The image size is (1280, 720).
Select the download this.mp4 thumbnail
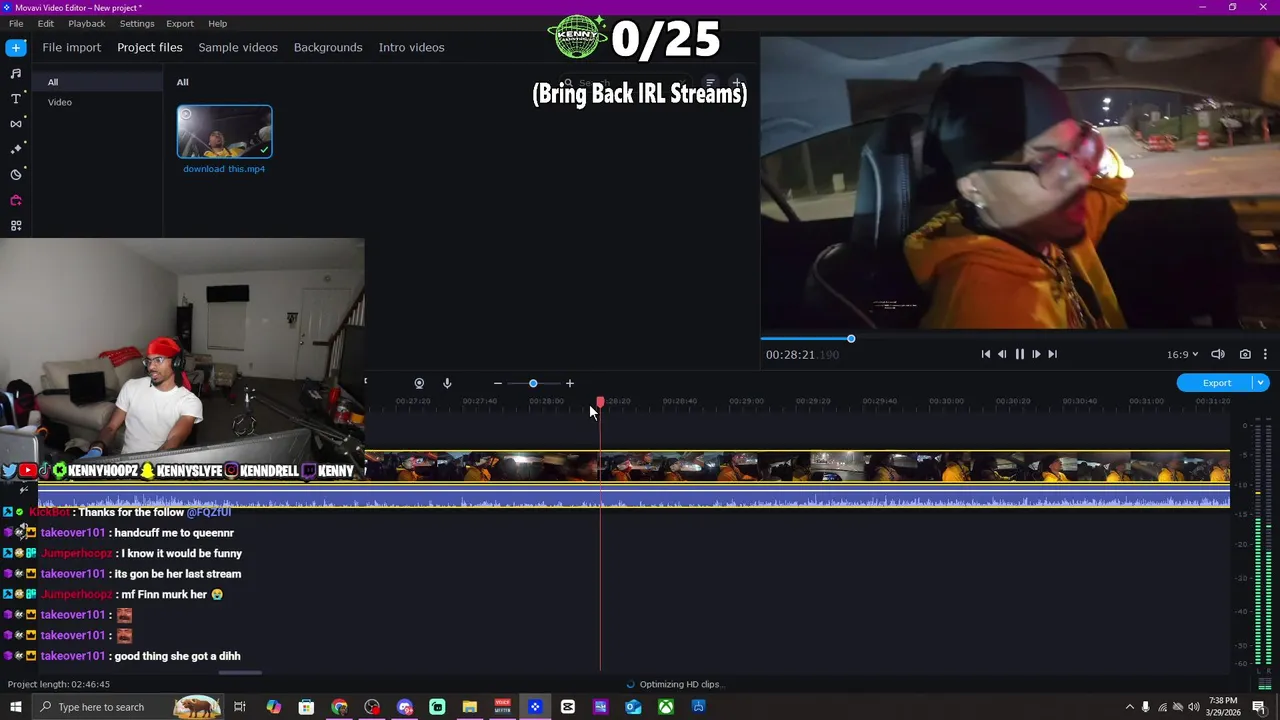click(225, 132)
